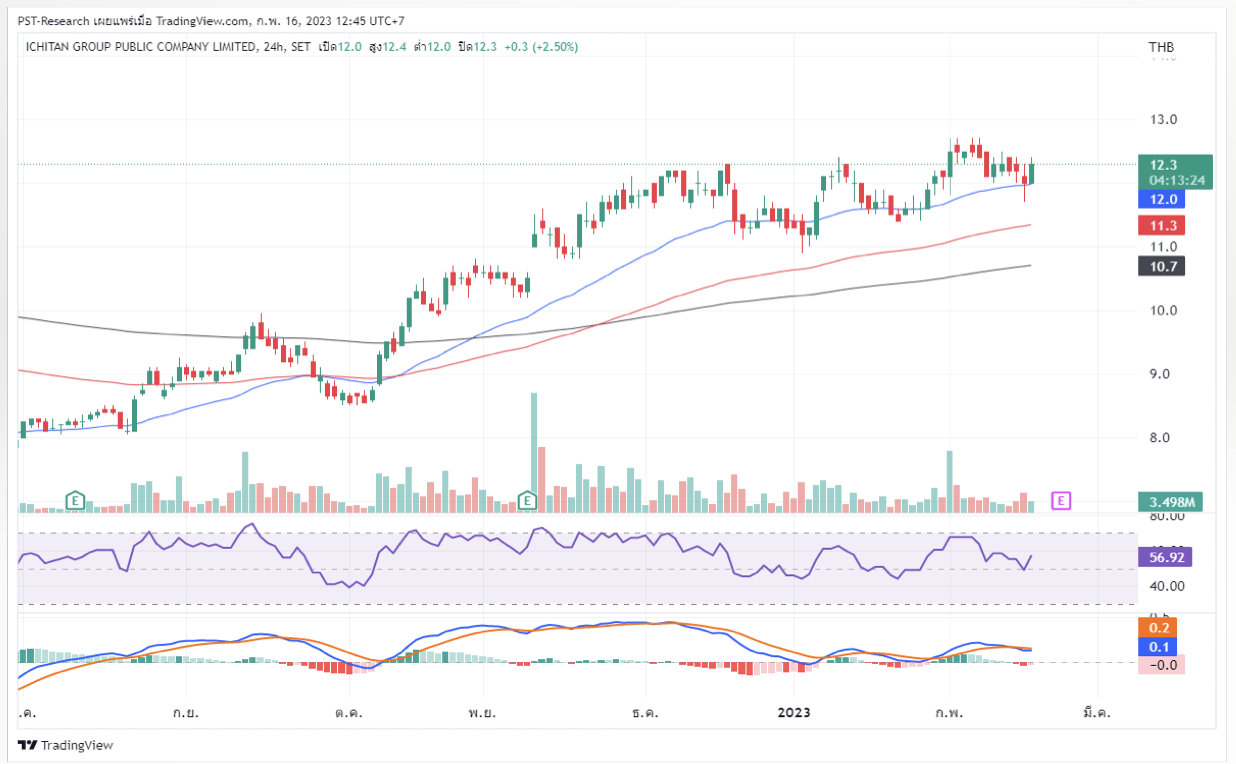Click the THB currency label

1161,47
